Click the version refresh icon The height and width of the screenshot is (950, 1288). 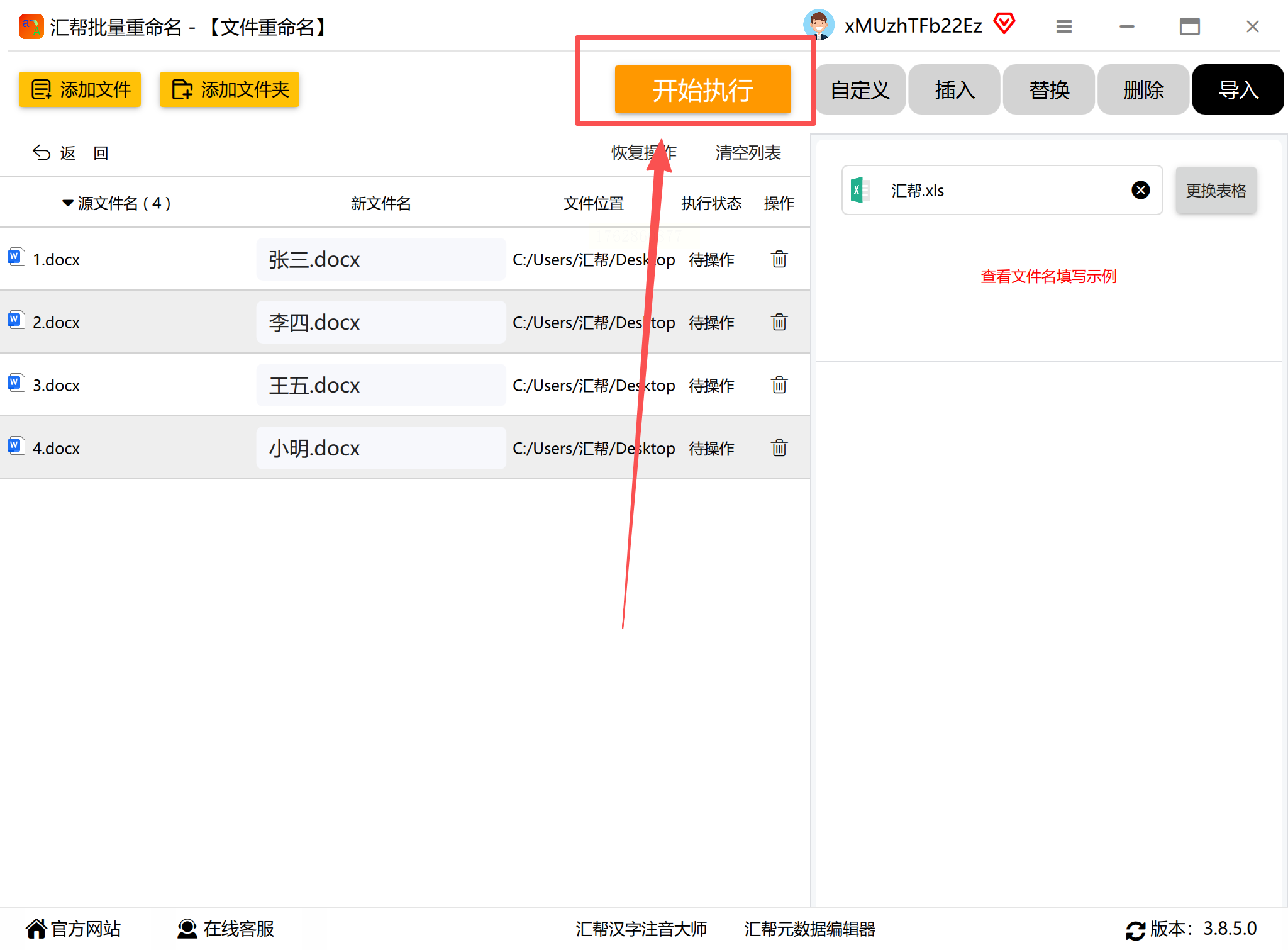click(x=1135, y=930)
